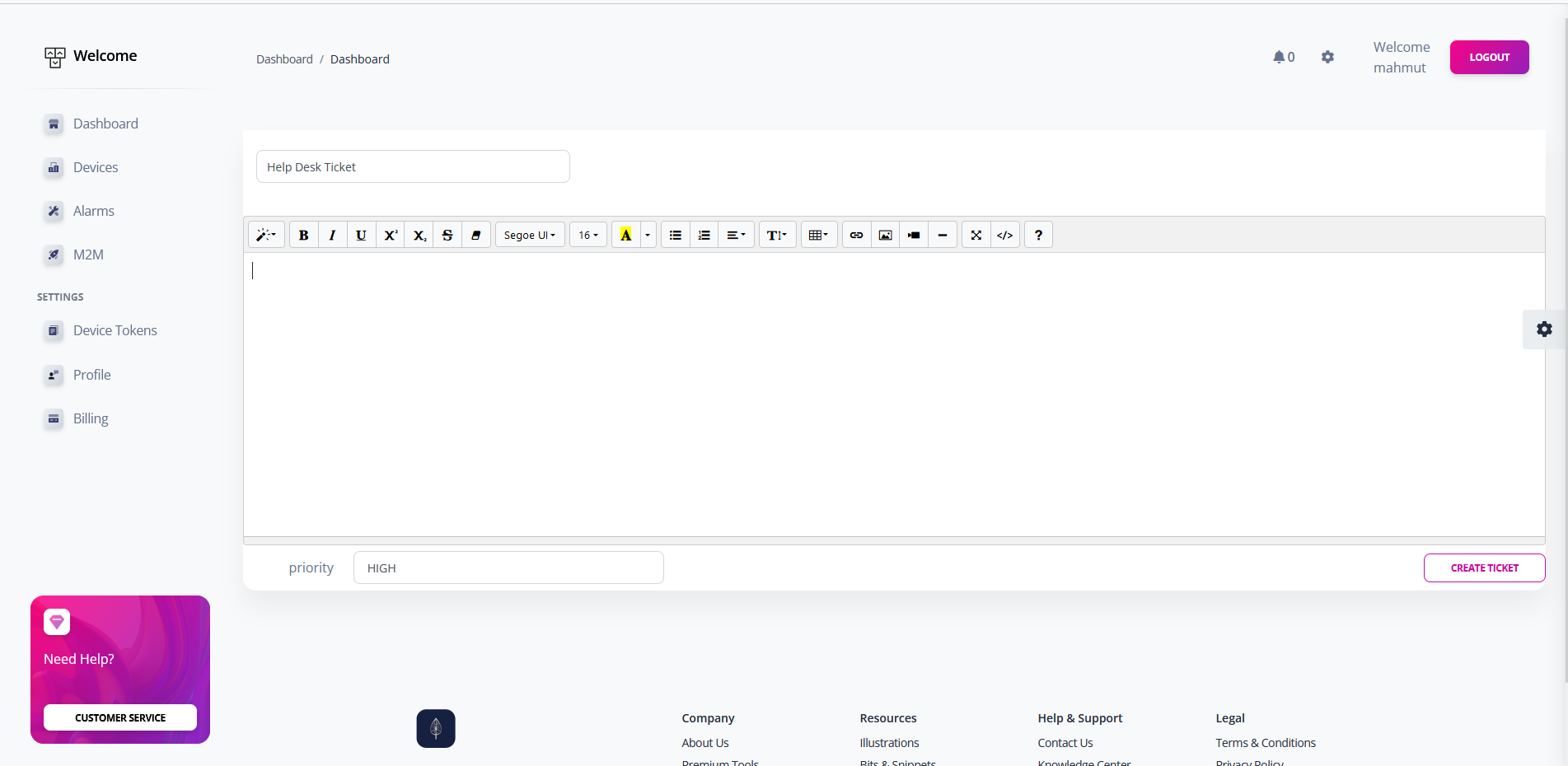Insert a horizontal rule
The height and width of the screenshot is (766, 1568).
tap(942, 235)
